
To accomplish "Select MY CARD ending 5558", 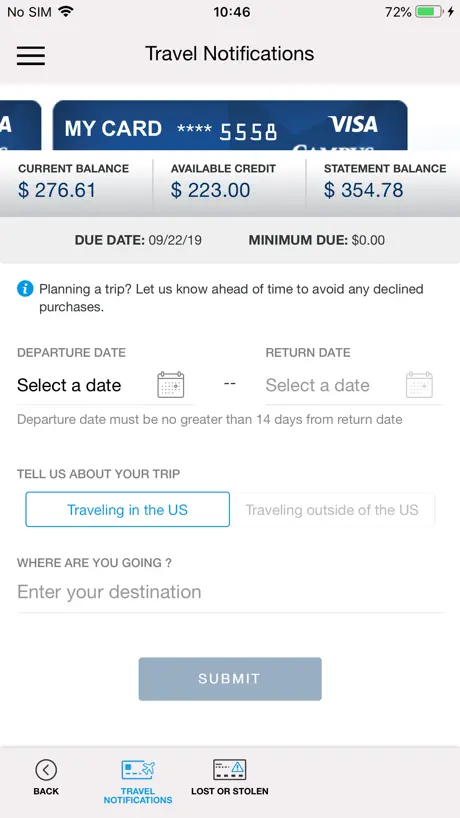I will (230, 125).
